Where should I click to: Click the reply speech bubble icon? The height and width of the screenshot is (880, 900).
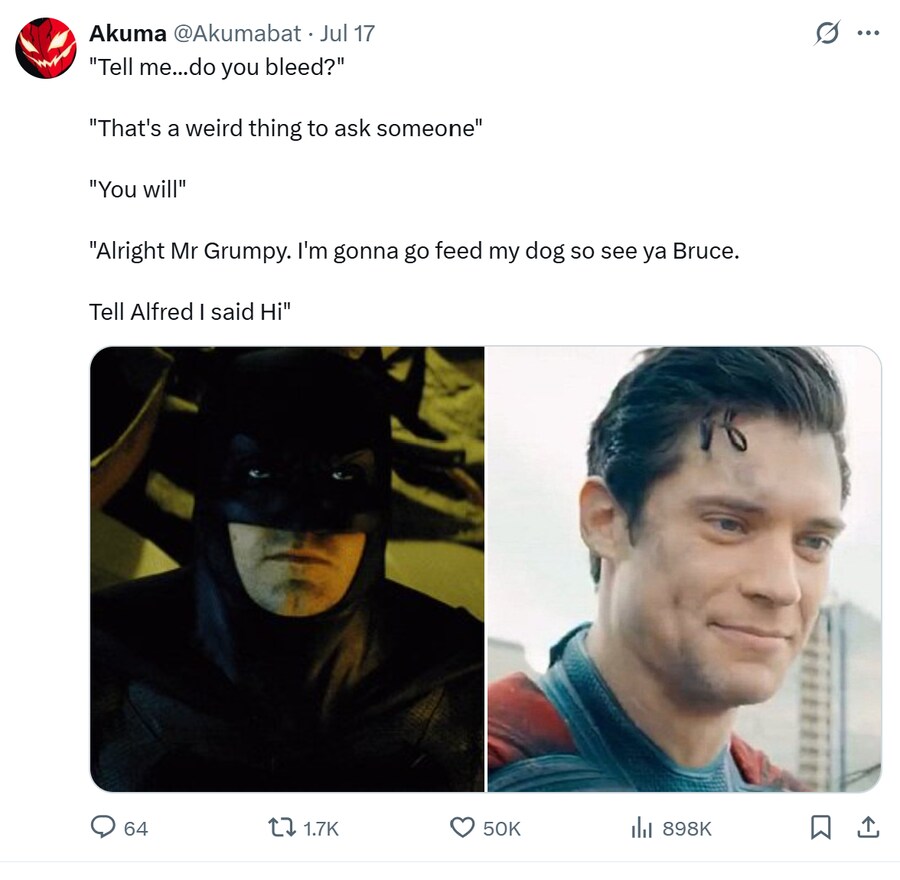click(103, 827)
